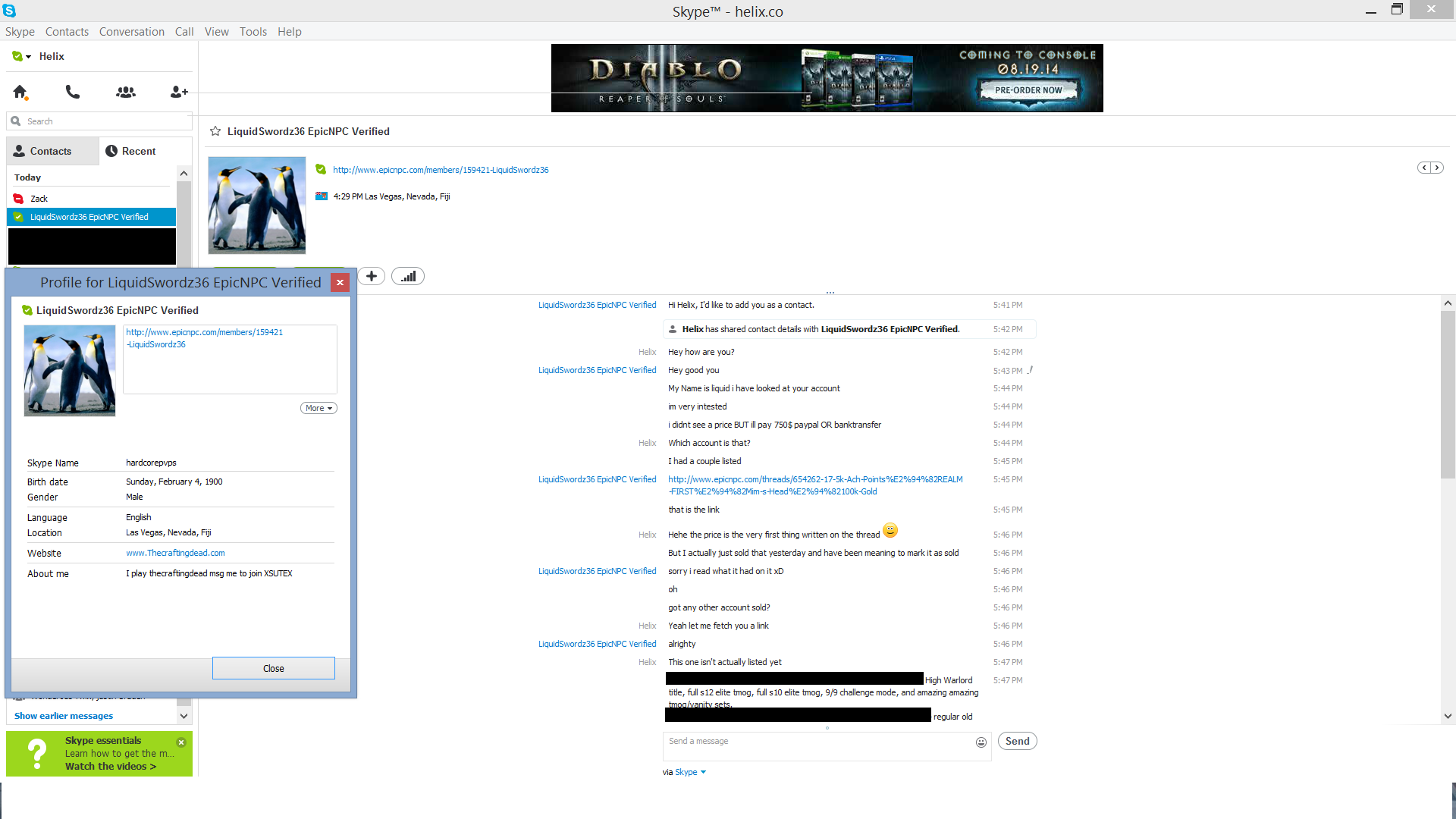The image size is (1456, 819).
Task: Open Show earlier messages link
Action: 64,716
